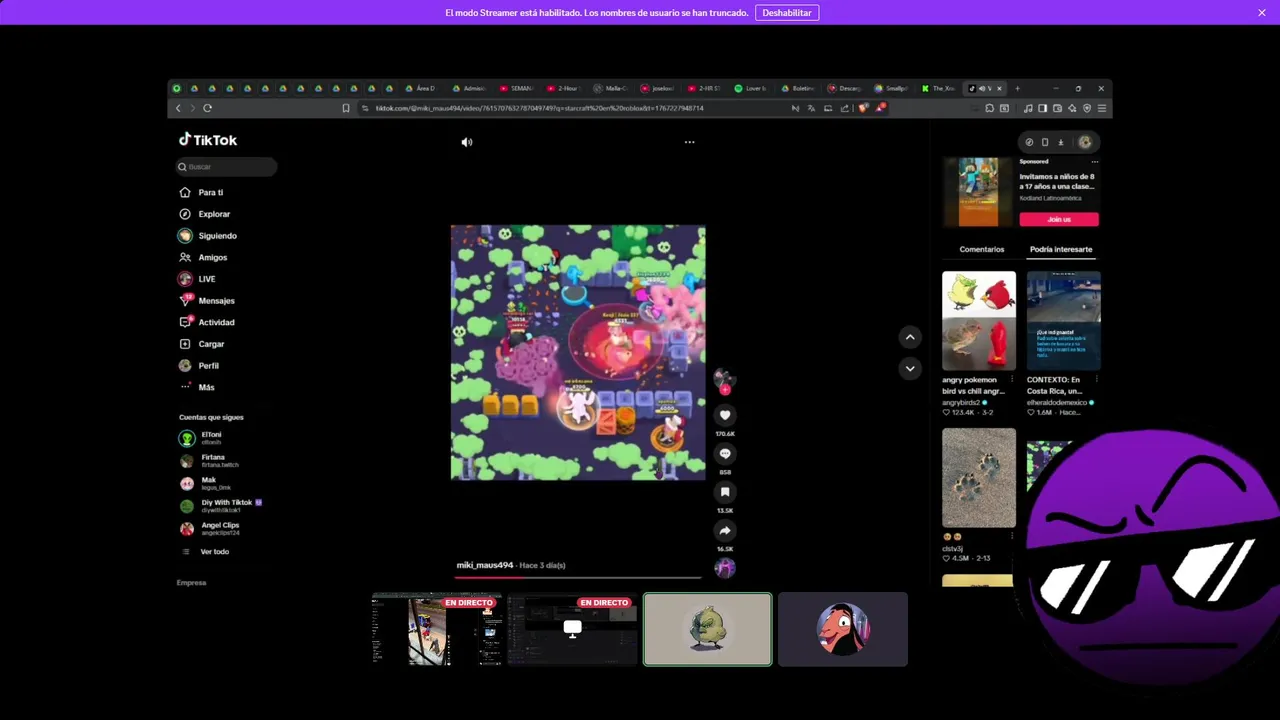
Task: Click the floating toolbar mobile device icon
Action: point(1045,142)
